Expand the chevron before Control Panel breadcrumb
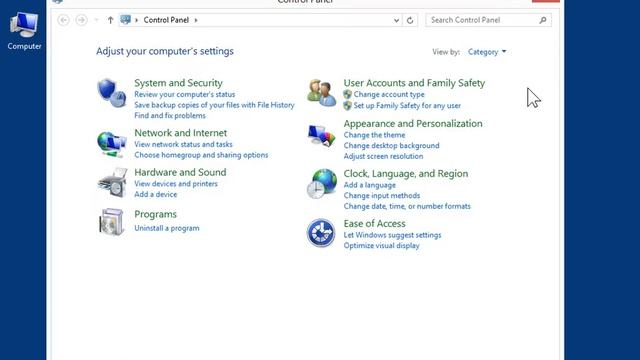The height and width of the screenshot is (360, 640). pyautogui.click(x=136, y=20)
